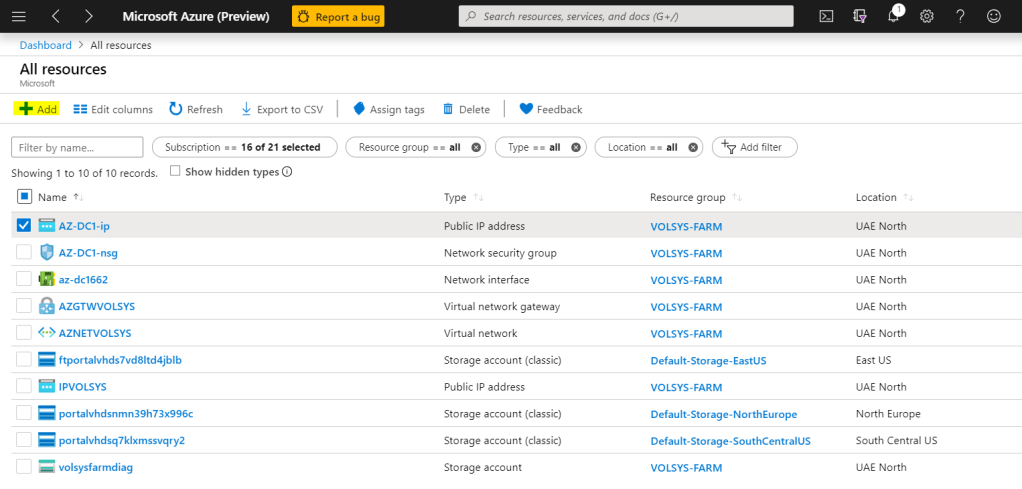Screen dimensions: 1022x489
Task: Open the directory and subscription filter icon
Action: pos(859,16)
